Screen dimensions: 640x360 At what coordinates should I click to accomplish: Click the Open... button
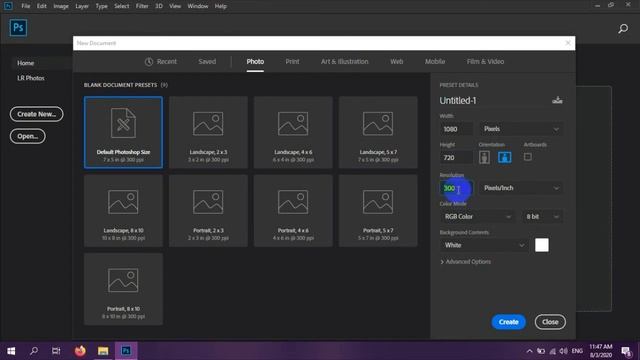tap(27, 136)
